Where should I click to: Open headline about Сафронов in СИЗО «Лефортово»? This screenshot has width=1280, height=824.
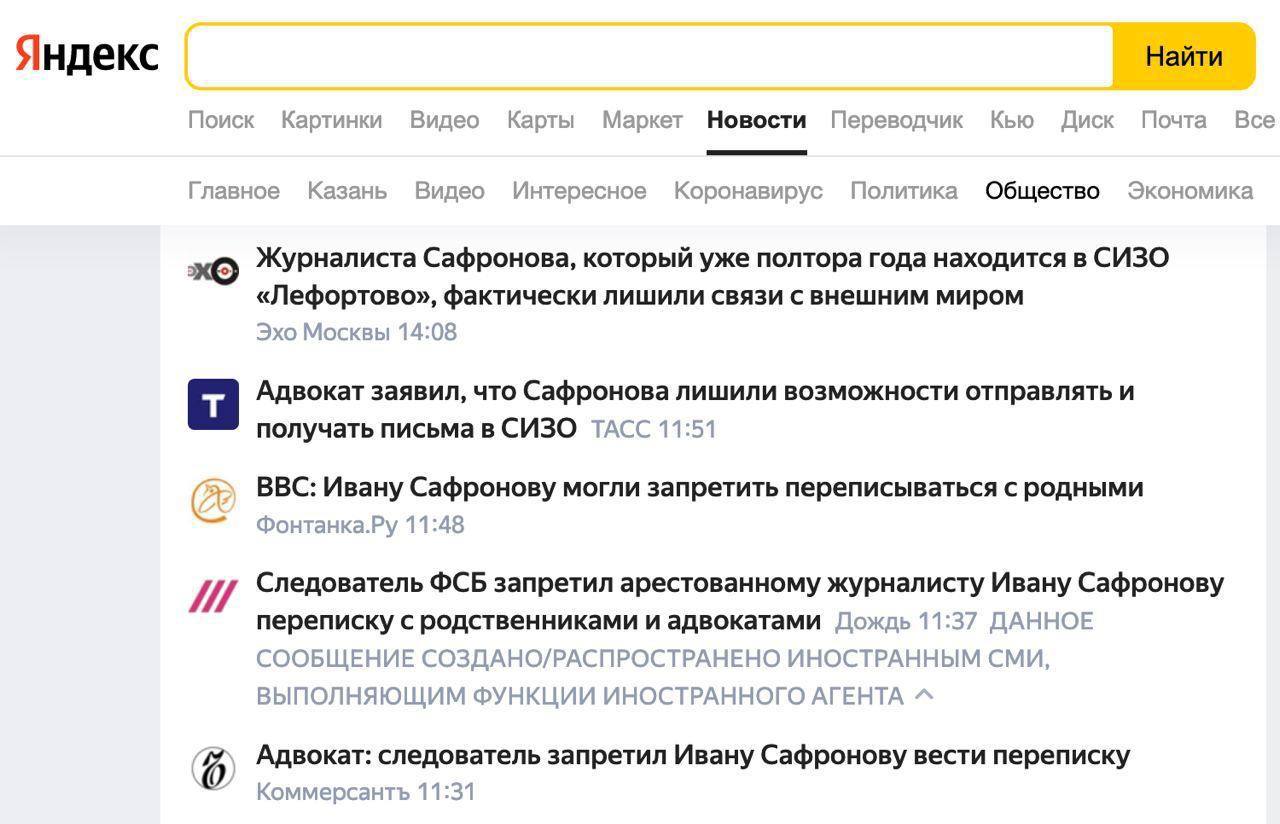point(712,276)
